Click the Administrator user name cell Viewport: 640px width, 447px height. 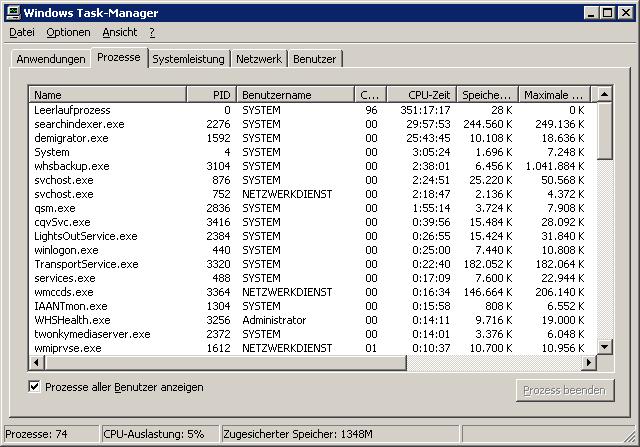coord(274,320)
